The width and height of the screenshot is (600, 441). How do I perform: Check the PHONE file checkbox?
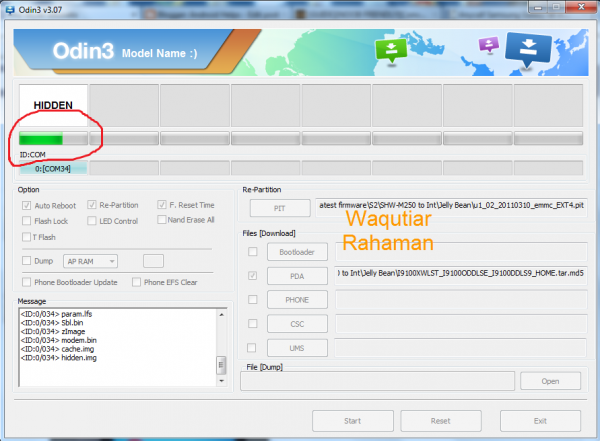coord(253,299)
